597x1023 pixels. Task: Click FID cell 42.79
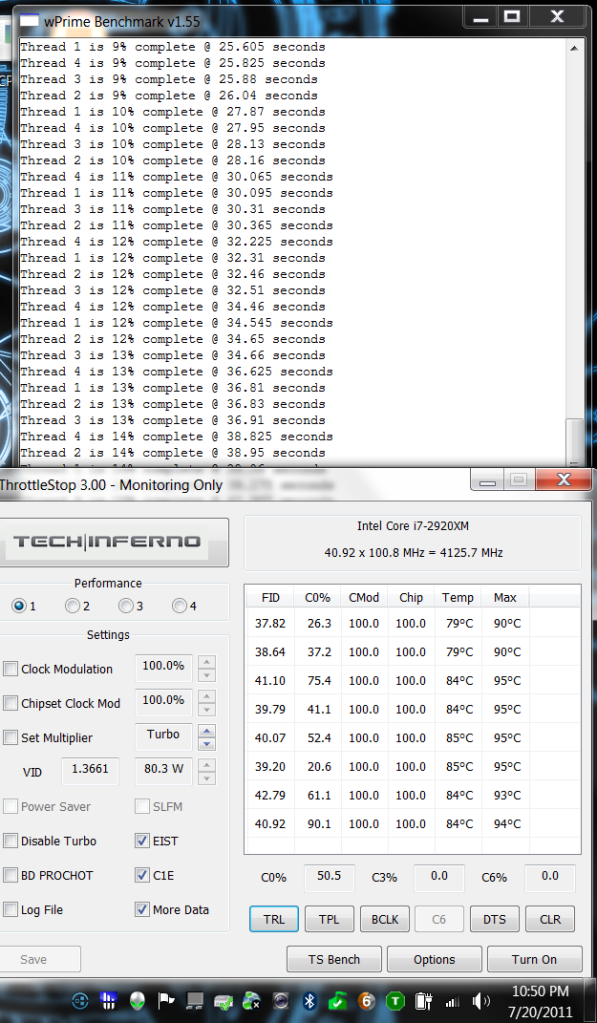[x=270, y=795]
